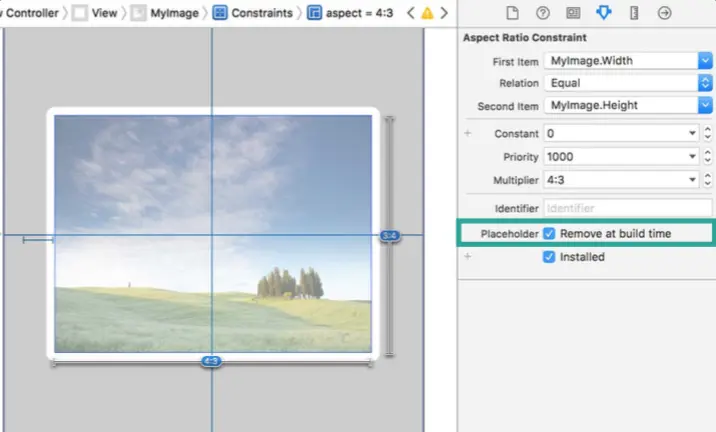Click the Aspect Ratio Constraint heading
Screen dimensions: 716x432
click(x=525, y=37)
